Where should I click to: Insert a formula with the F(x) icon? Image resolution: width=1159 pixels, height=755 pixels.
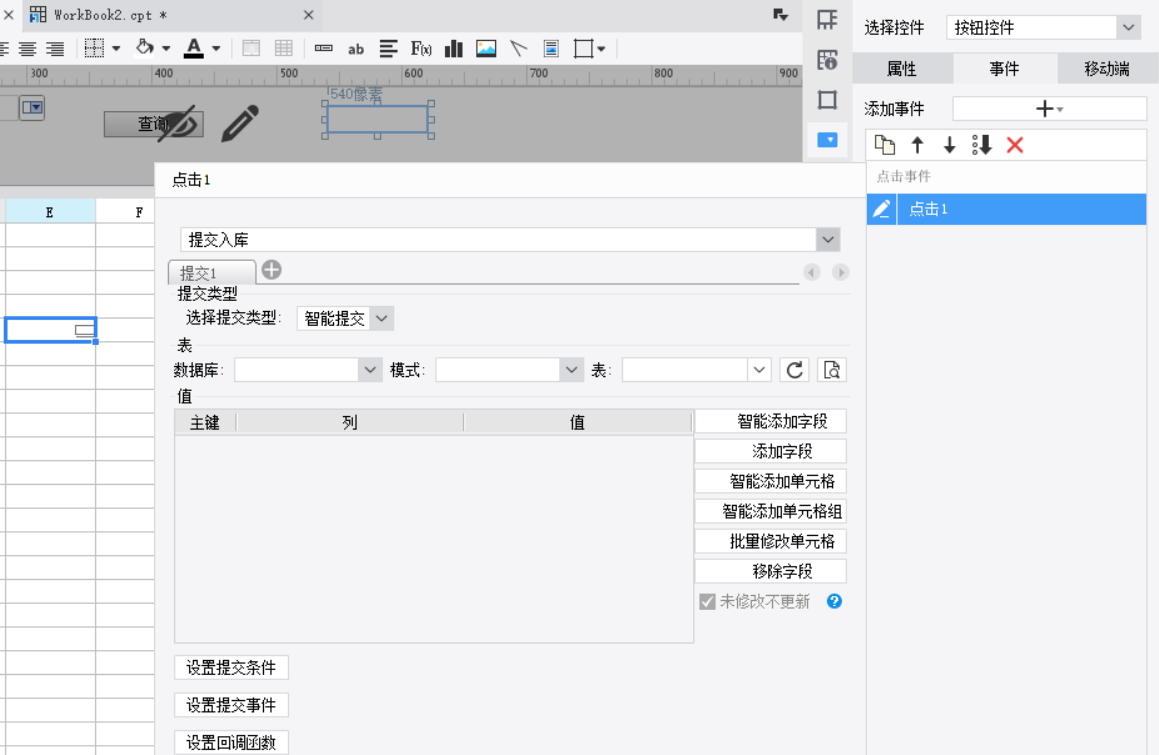421,49
